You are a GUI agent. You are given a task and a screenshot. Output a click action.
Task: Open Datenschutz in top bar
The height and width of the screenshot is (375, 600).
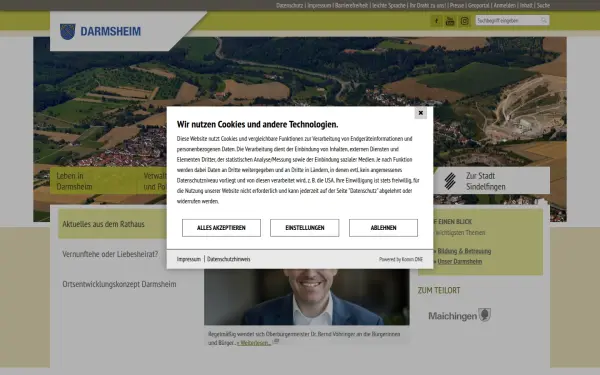click(x=289, y=5)
